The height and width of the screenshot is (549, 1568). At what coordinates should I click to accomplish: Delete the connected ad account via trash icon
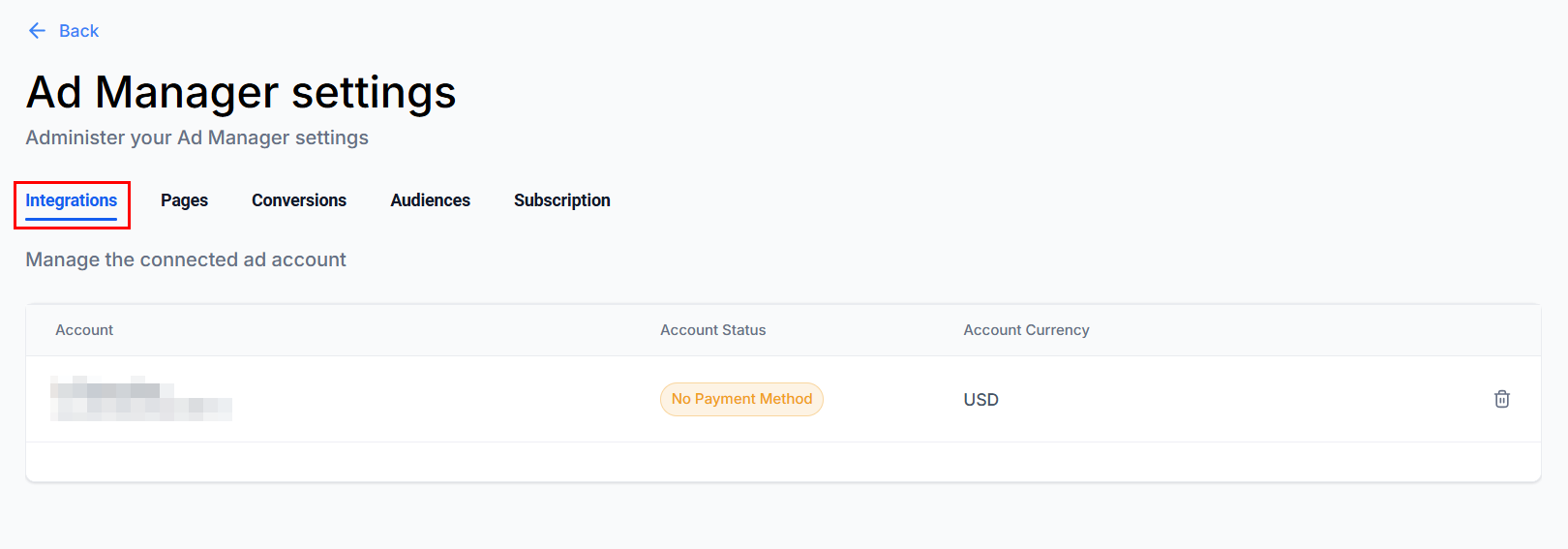pos(1501,399)
